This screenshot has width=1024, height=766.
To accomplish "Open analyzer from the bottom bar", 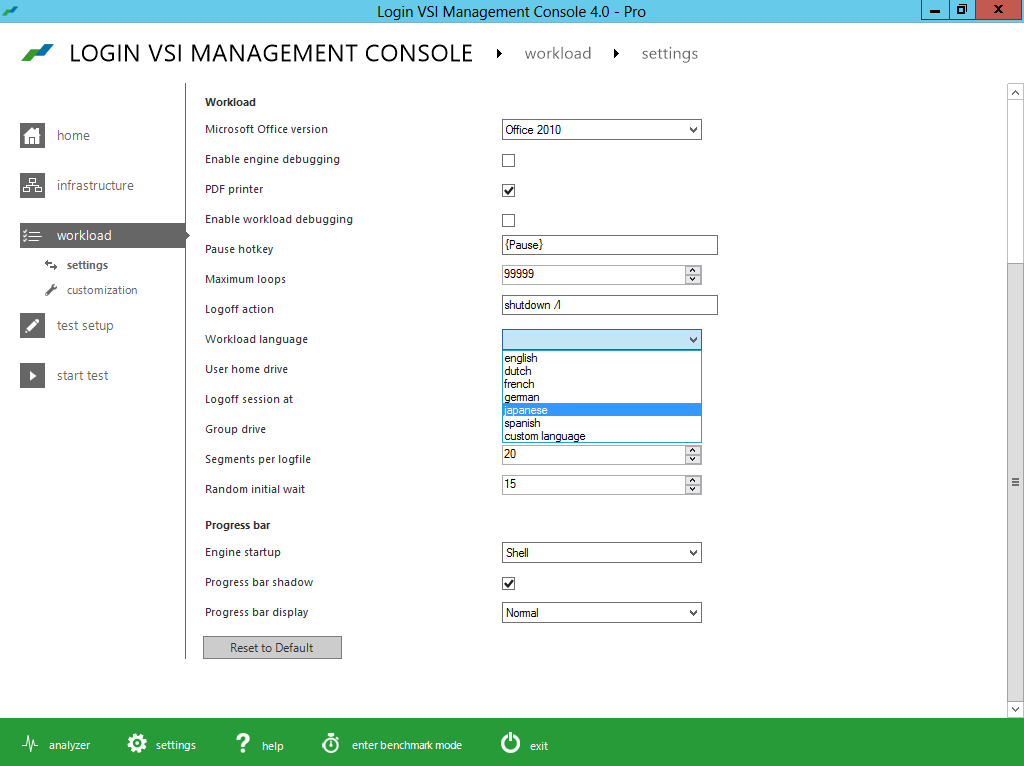I will 31,745.
